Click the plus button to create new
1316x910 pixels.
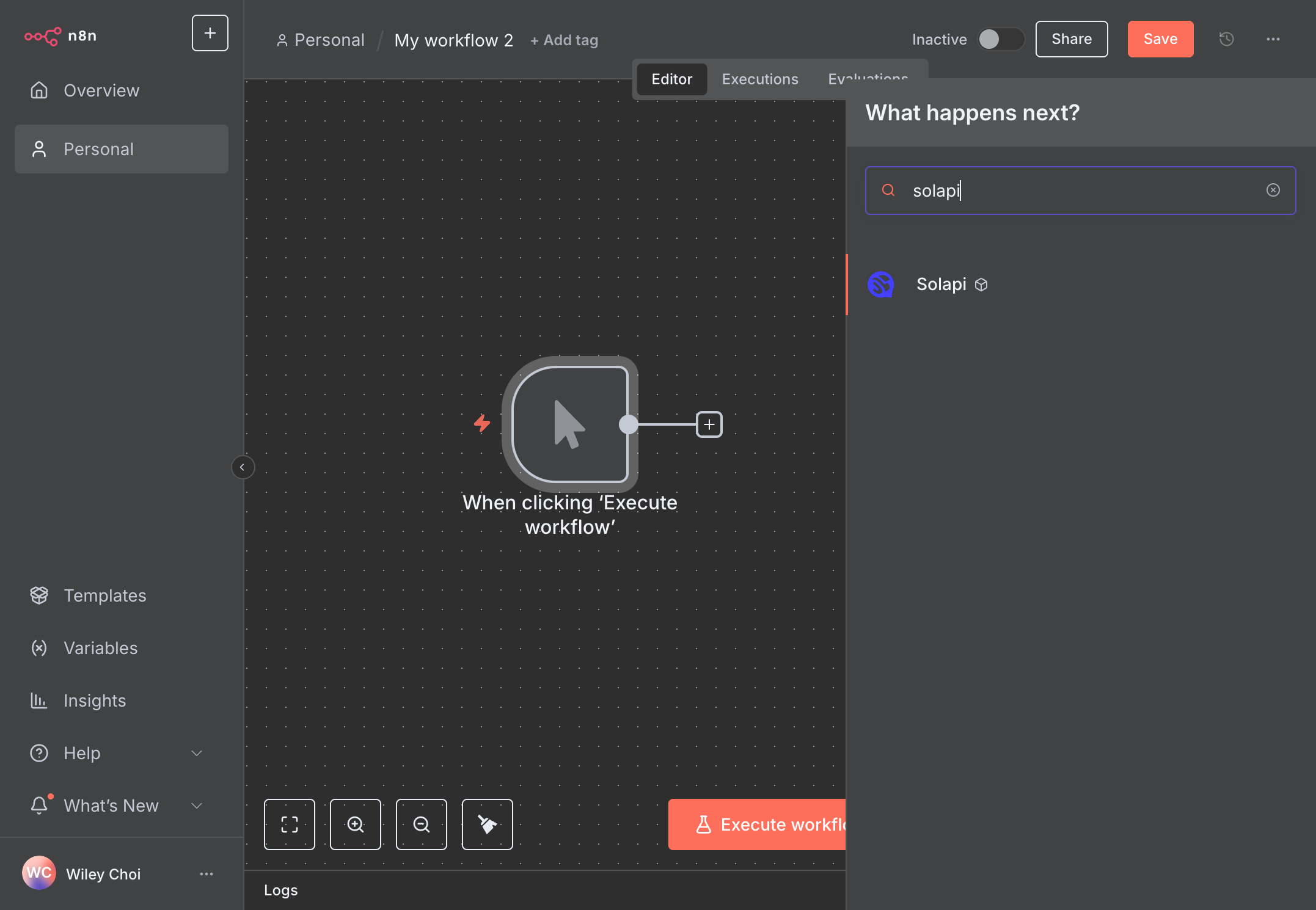pos(210,33)
